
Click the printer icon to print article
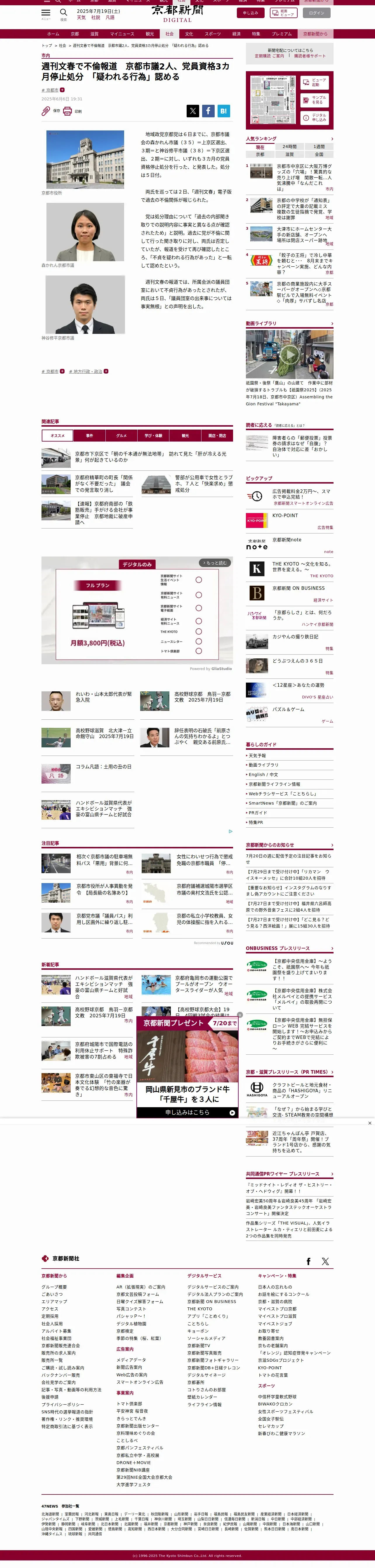click(x=67, y=111)
